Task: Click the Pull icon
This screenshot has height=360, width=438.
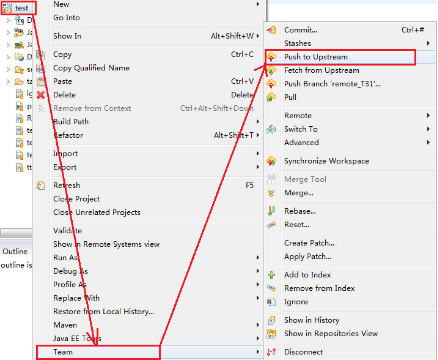Action: [272, 97]
